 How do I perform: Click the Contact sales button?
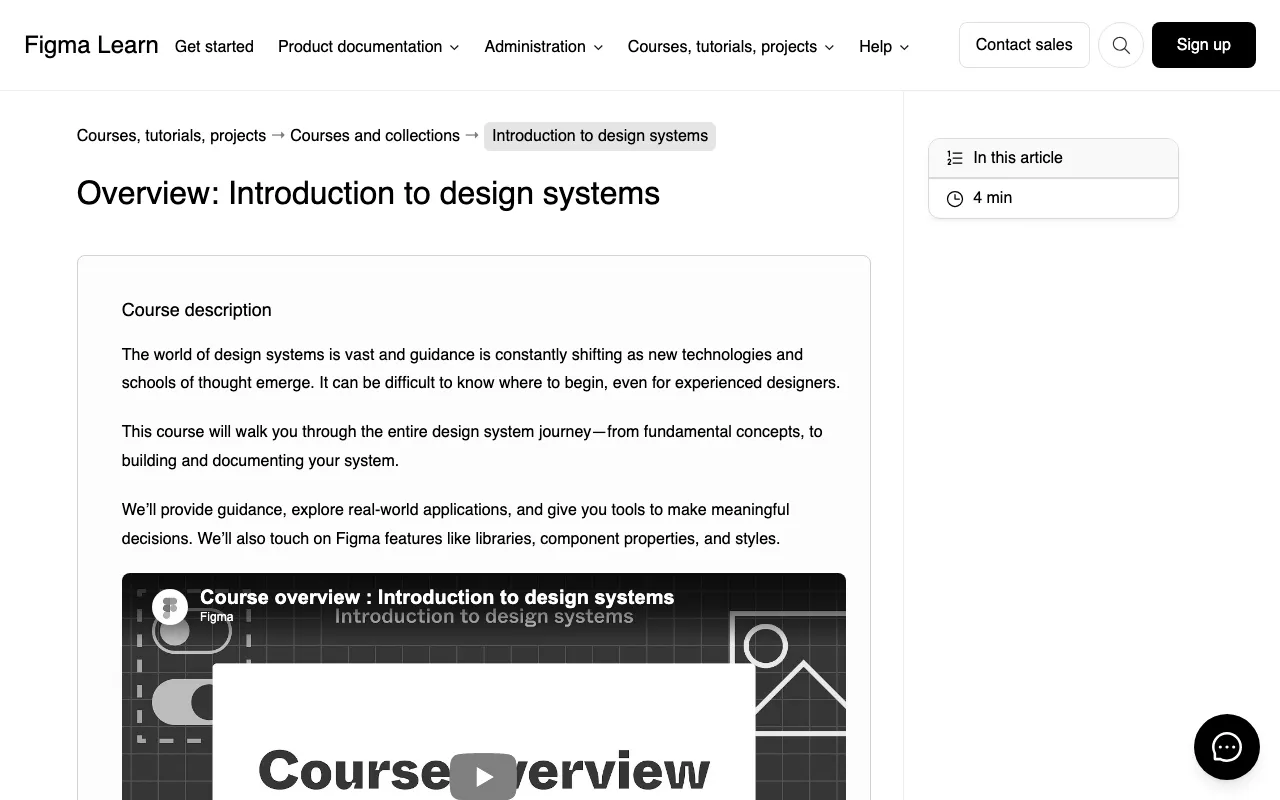1024,45
